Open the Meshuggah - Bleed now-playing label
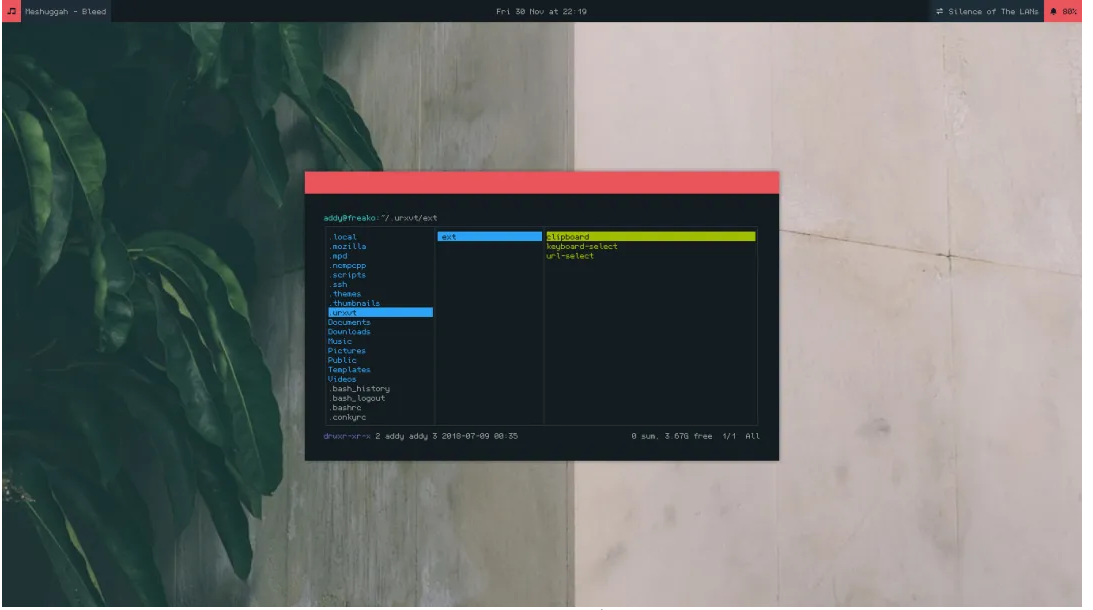This screenshot has width=1093, height=610. pyautogui.click(x=66, y=11)
